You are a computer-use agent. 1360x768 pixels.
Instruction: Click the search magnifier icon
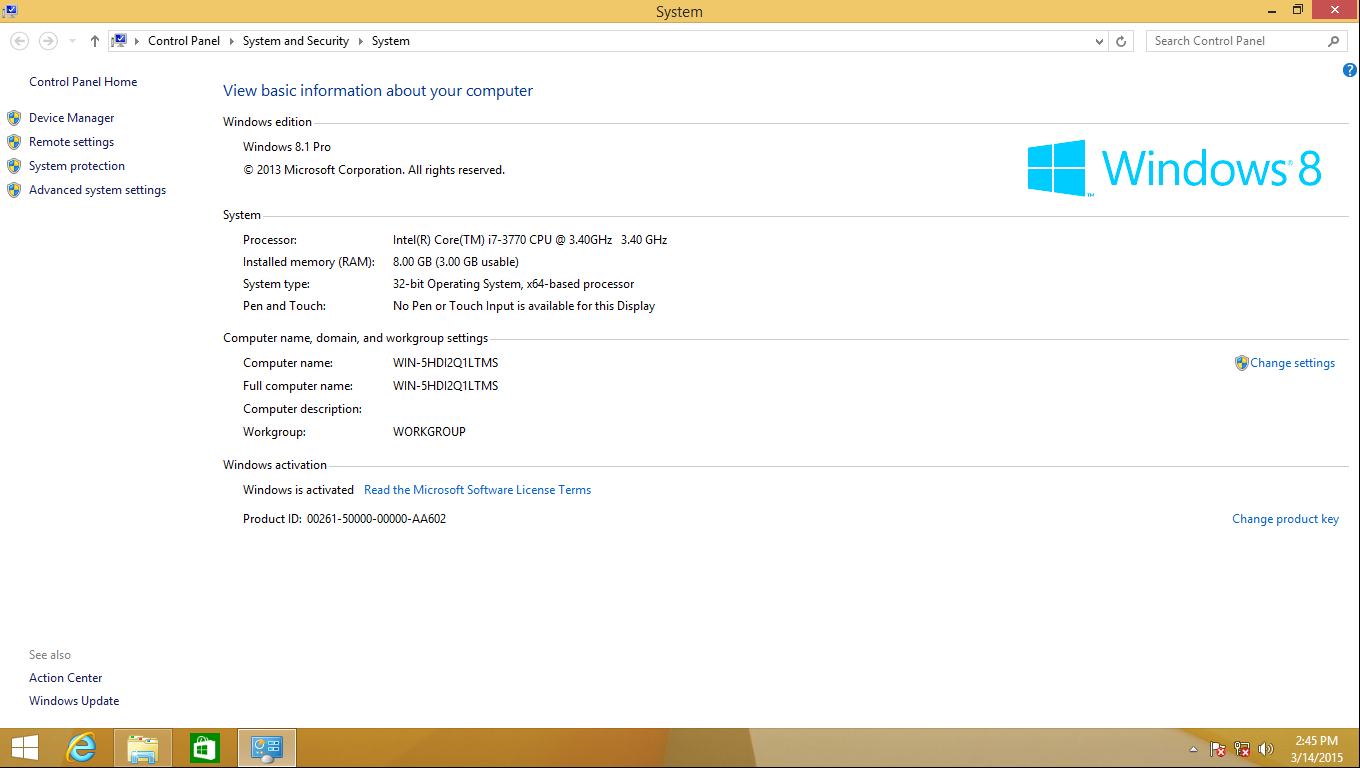pyautogui.click(x=1333, y=41)
